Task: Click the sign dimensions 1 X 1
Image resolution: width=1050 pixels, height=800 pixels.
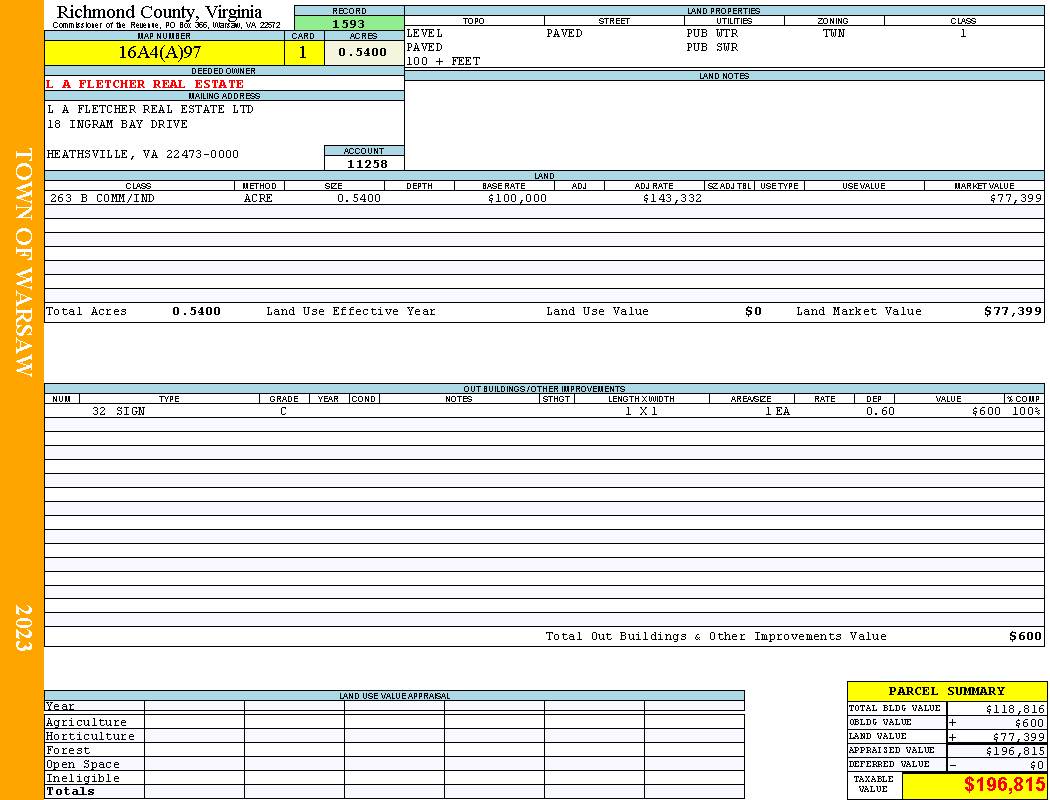Action: coord(641,411)
